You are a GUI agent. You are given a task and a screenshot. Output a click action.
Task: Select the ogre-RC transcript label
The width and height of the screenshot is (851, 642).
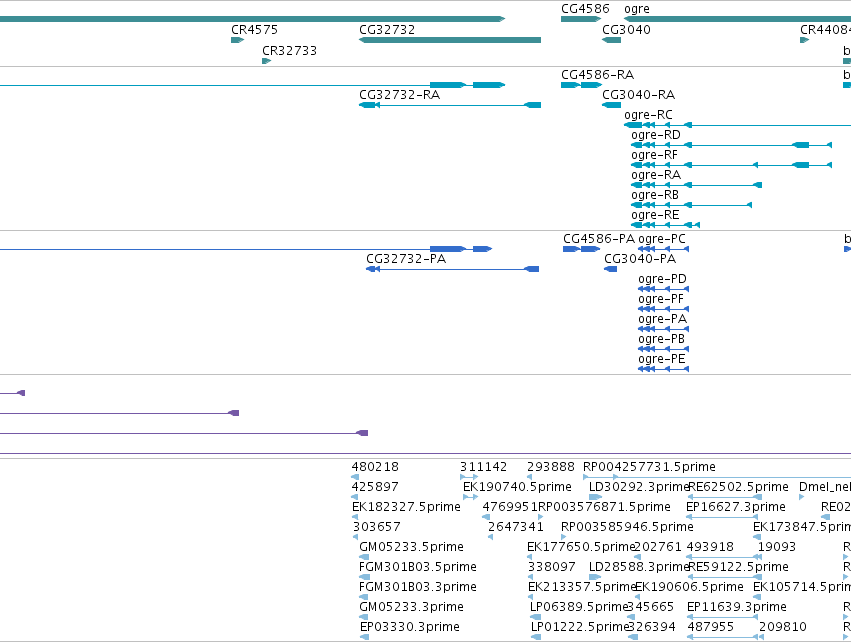pos(648,115)
